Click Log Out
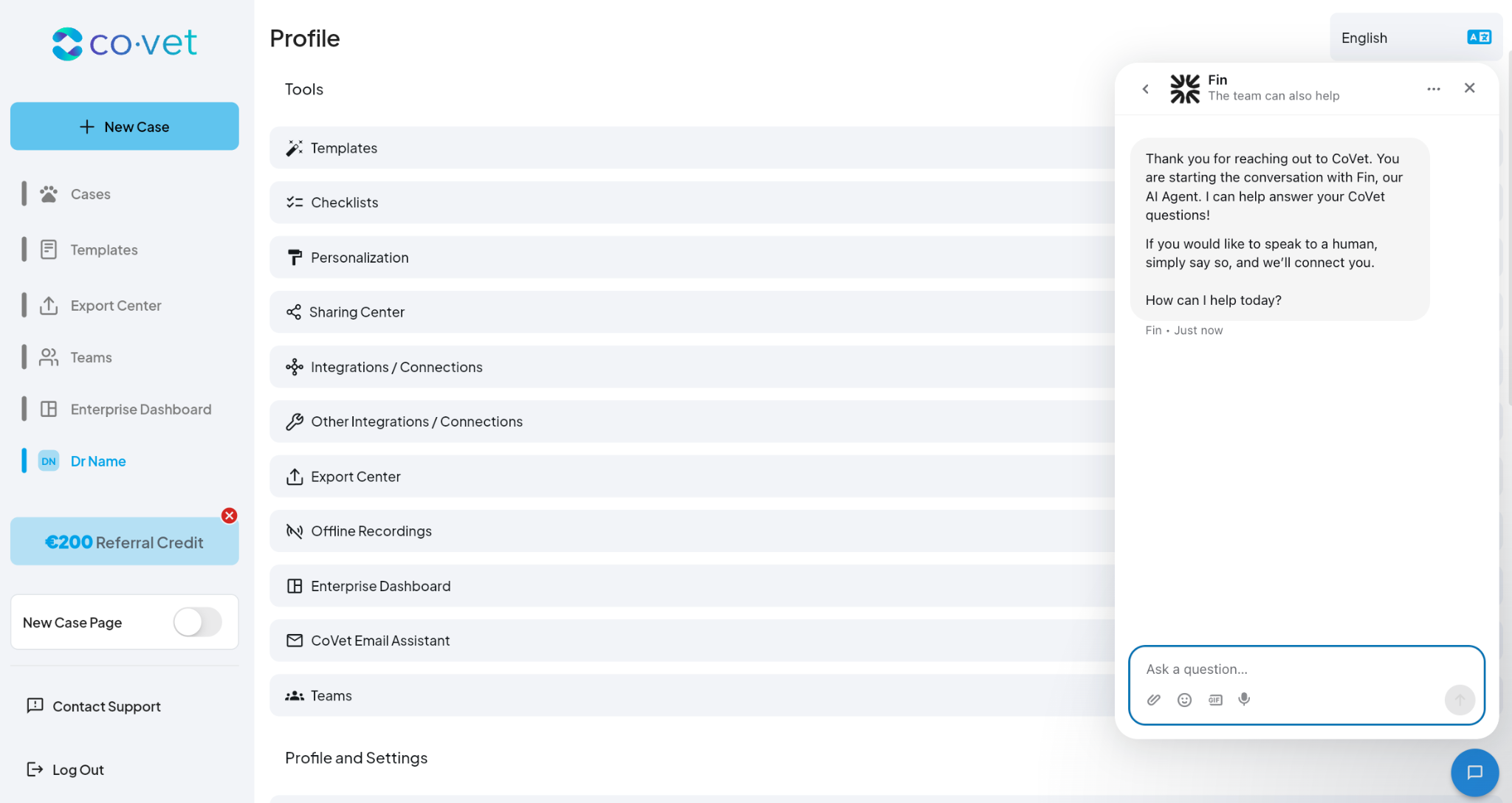Image resolution: width=1512 pixels, height=803 pixels. pyautogui.click(x=78, y=770)
